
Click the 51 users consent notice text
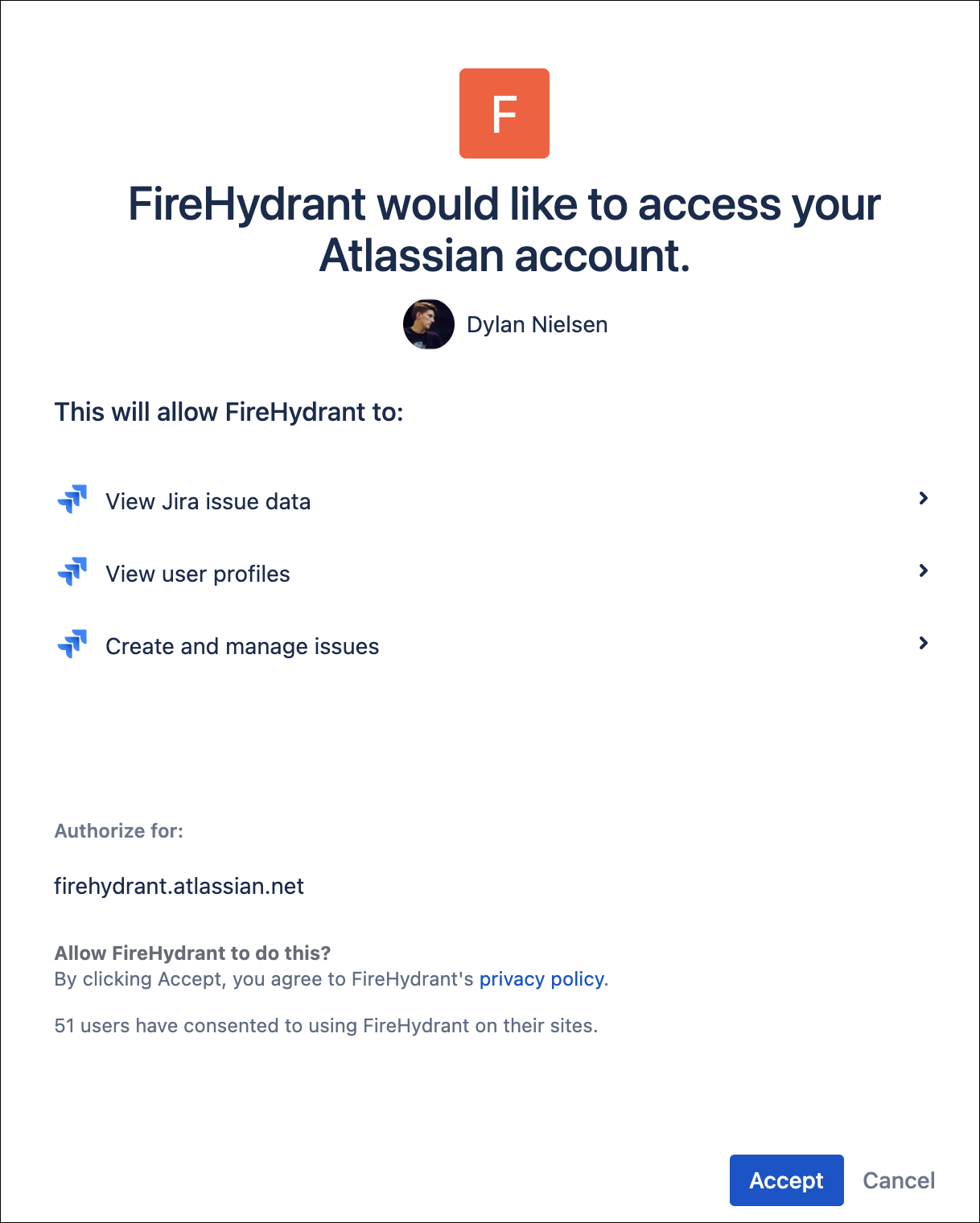pyautogui.click(x=326, y=1025)
